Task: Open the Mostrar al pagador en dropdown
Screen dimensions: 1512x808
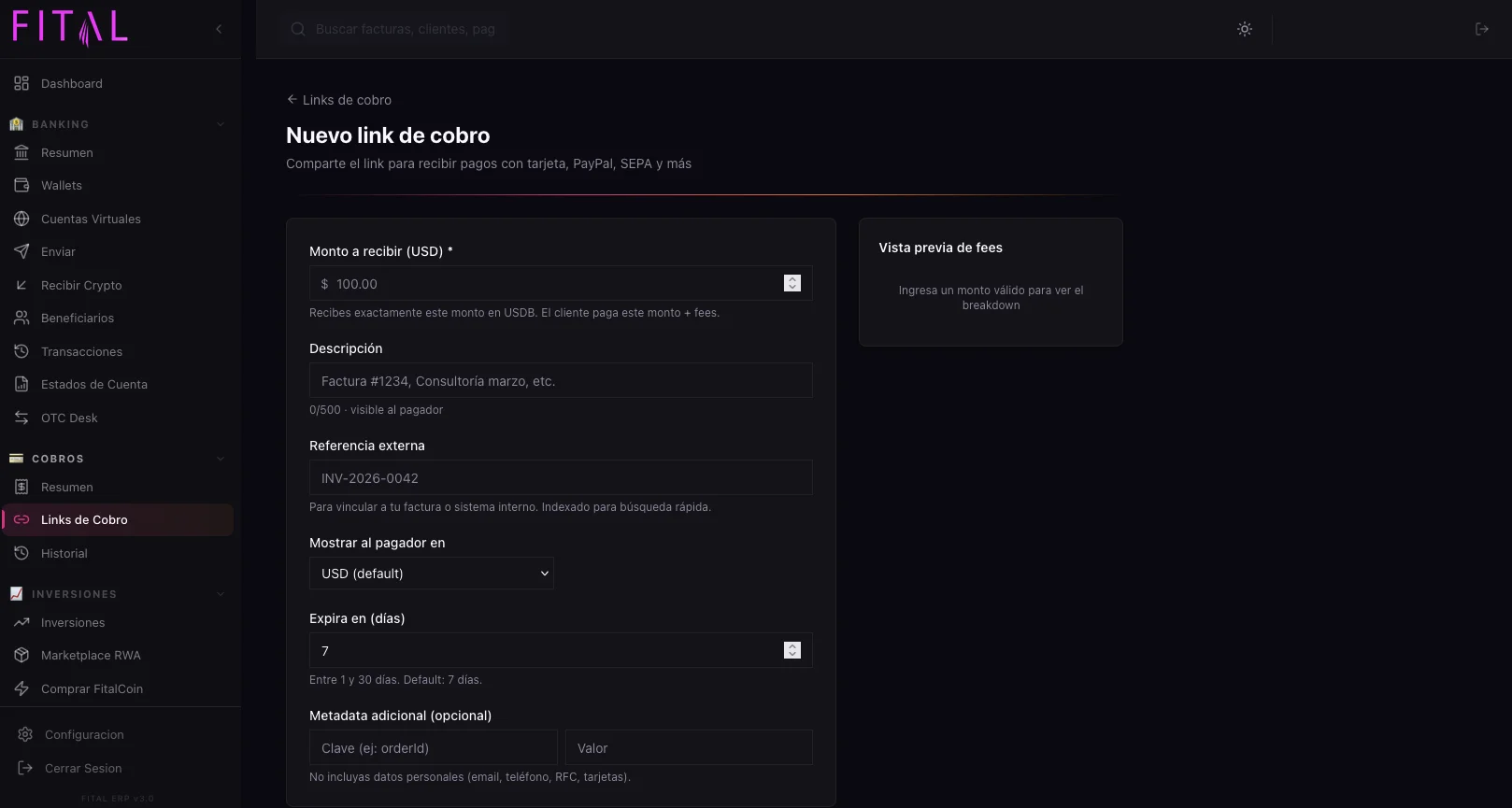Action: [432, 574]
